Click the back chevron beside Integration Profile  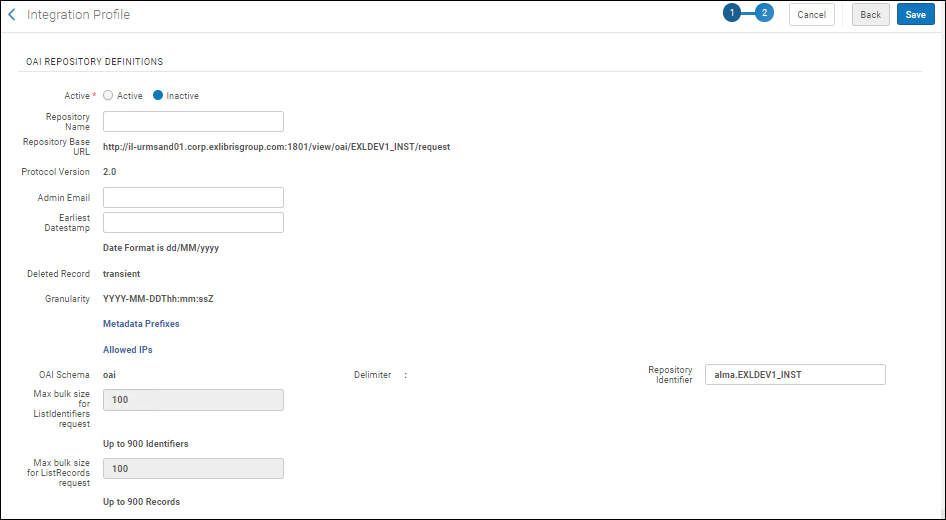click(12, 15)
